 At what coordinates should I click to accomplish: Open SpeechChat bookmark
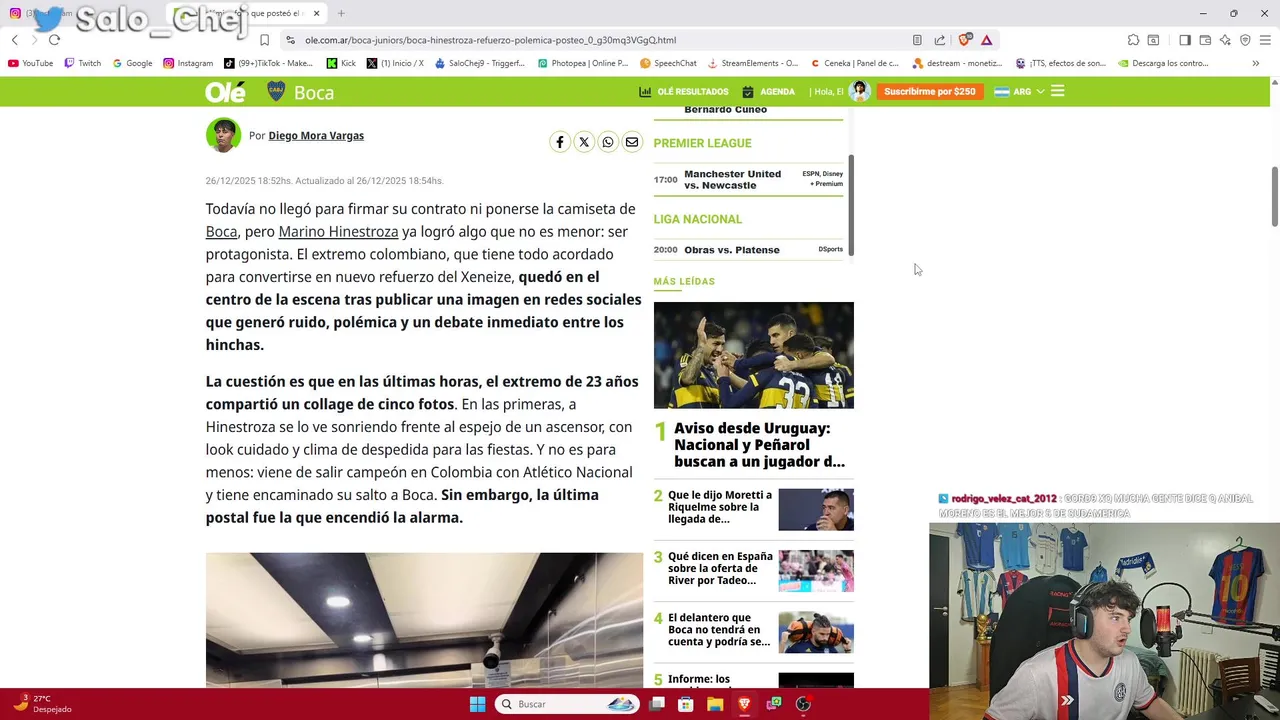(668, 63)
